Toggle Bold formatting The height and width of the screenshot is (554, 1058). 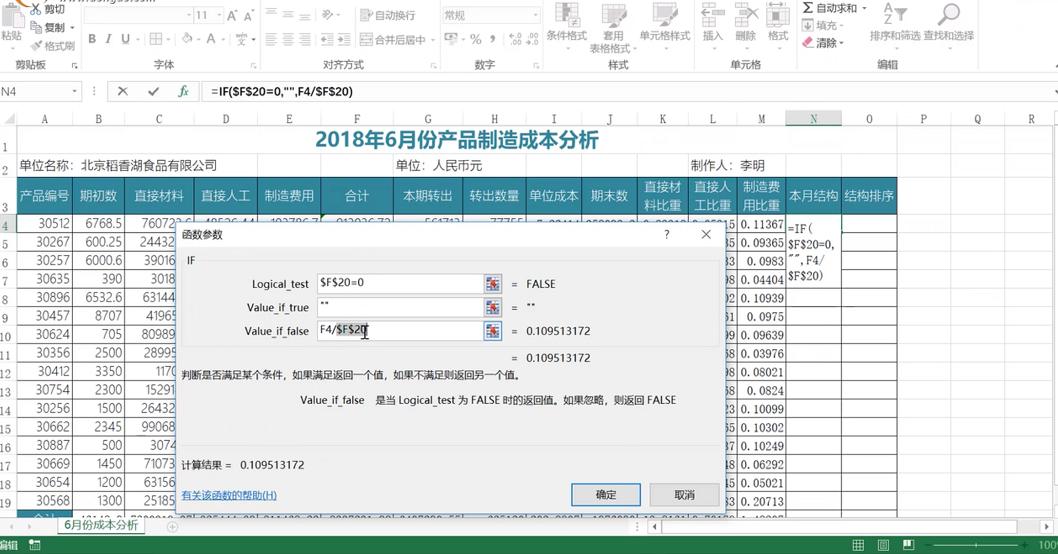pos(92,39)
